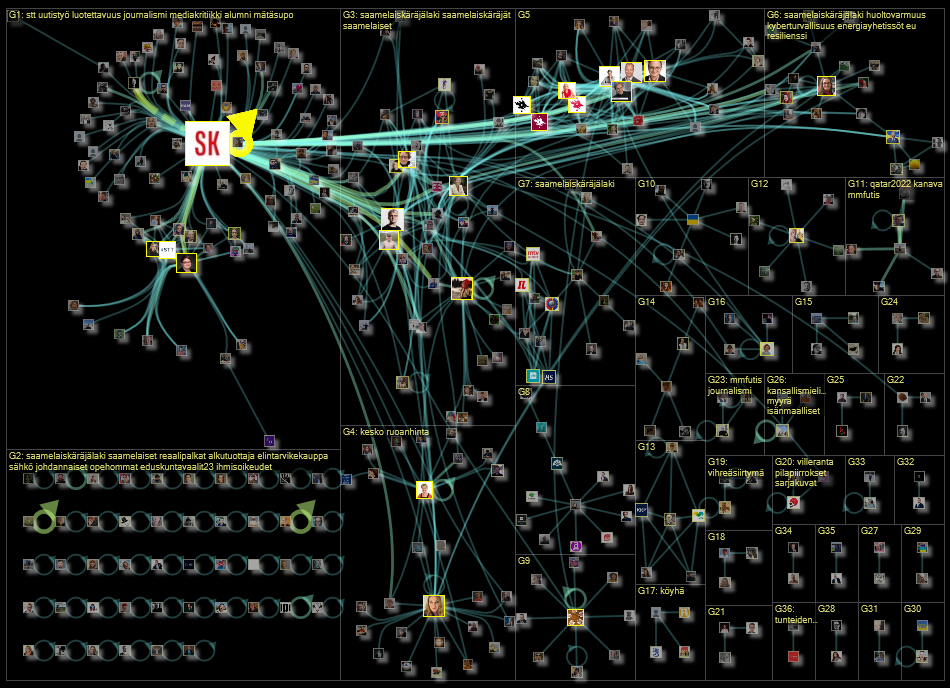Select the 'G36: tunteiden..' label
Viewport: 950px width, 688px height.
point(796,614)
